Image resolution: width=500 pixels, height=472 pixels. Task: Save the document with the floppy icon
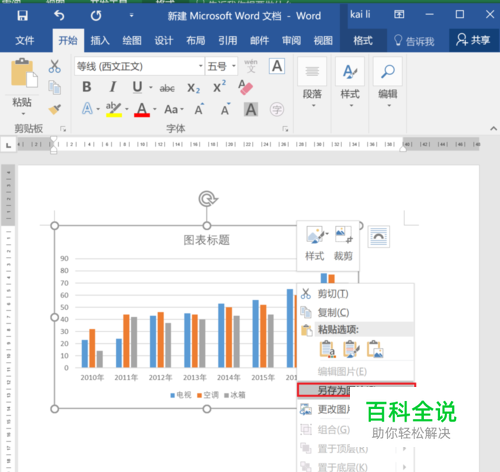tap(23, 15)
